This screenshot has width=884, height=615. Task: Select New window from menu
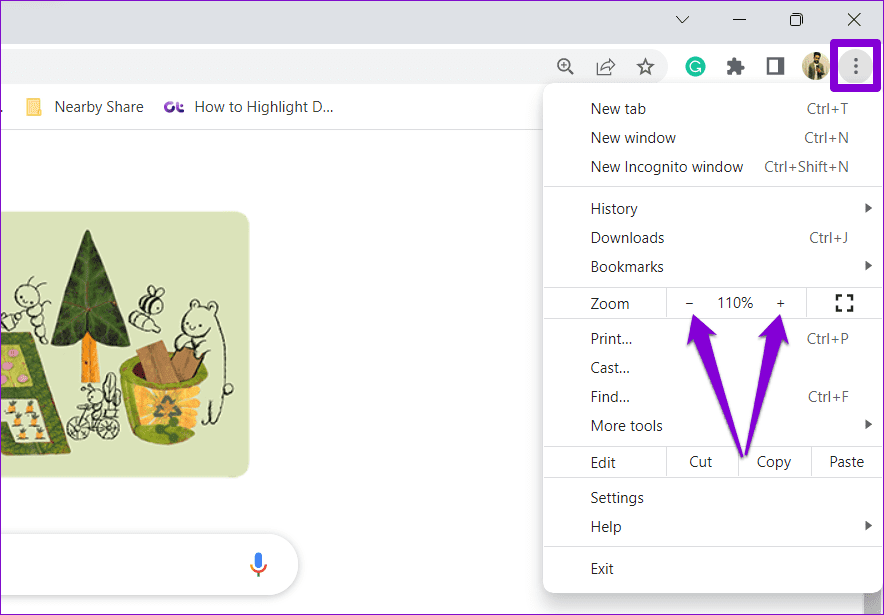(713, 138)
